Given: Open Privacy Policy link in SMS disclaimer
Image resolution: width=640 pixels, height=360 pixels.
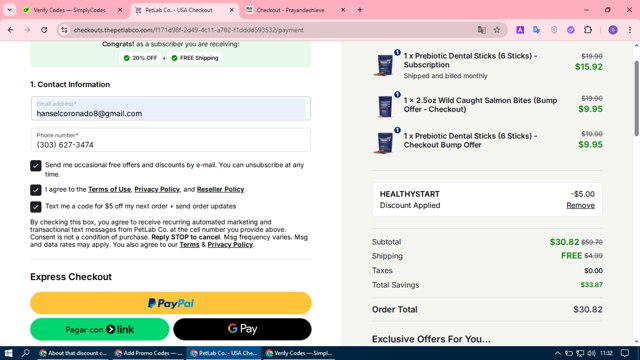Looking at the screenshot, I should pyautogui.click(x=230, y=244).
